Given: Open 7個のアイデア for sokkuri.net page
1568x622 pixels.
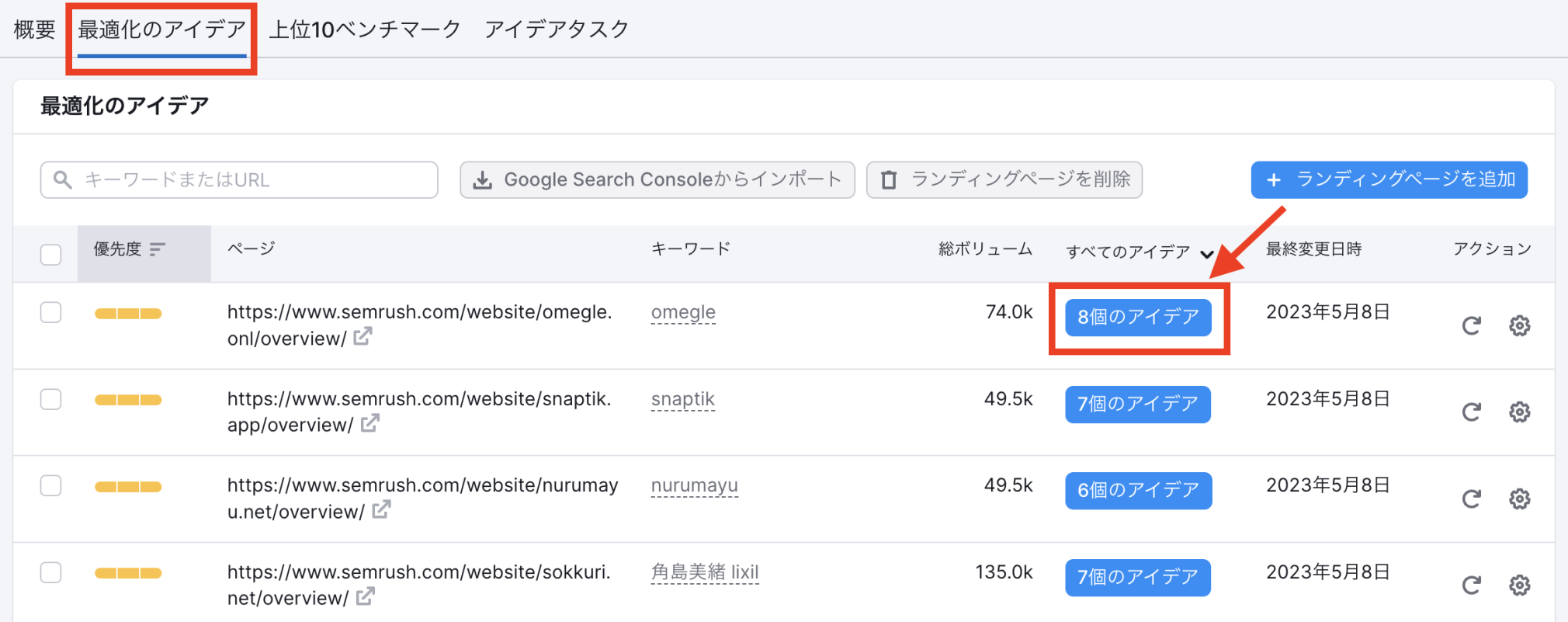Looking at the screenshot, I should coord(1138,578).
